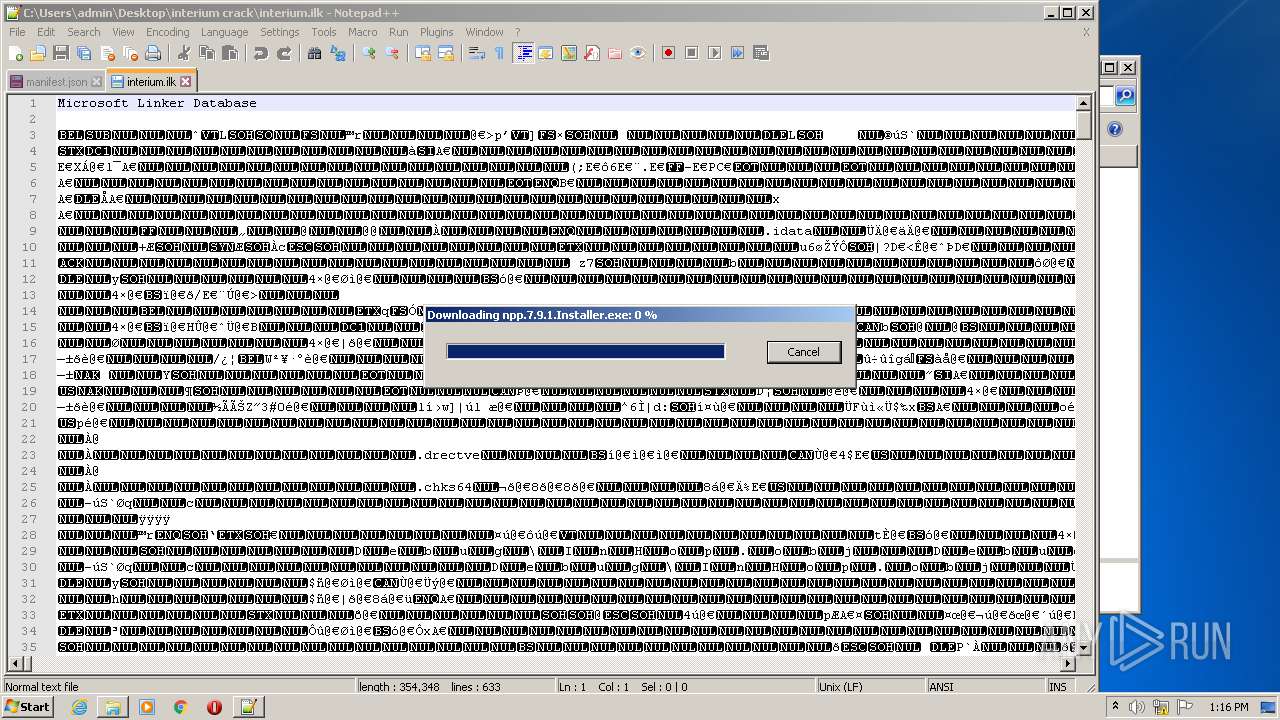Open the ? help menu

(517, 32)
